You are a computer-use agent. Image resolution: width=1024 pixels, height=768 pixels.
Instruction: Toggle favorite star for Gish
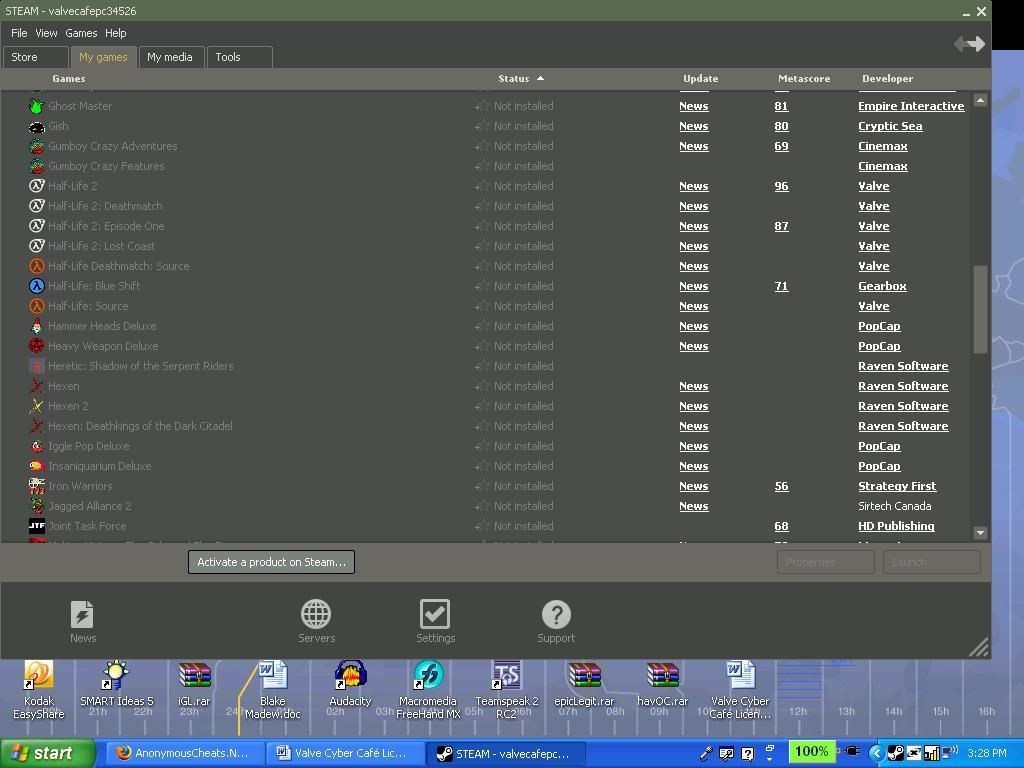point(482,126)
